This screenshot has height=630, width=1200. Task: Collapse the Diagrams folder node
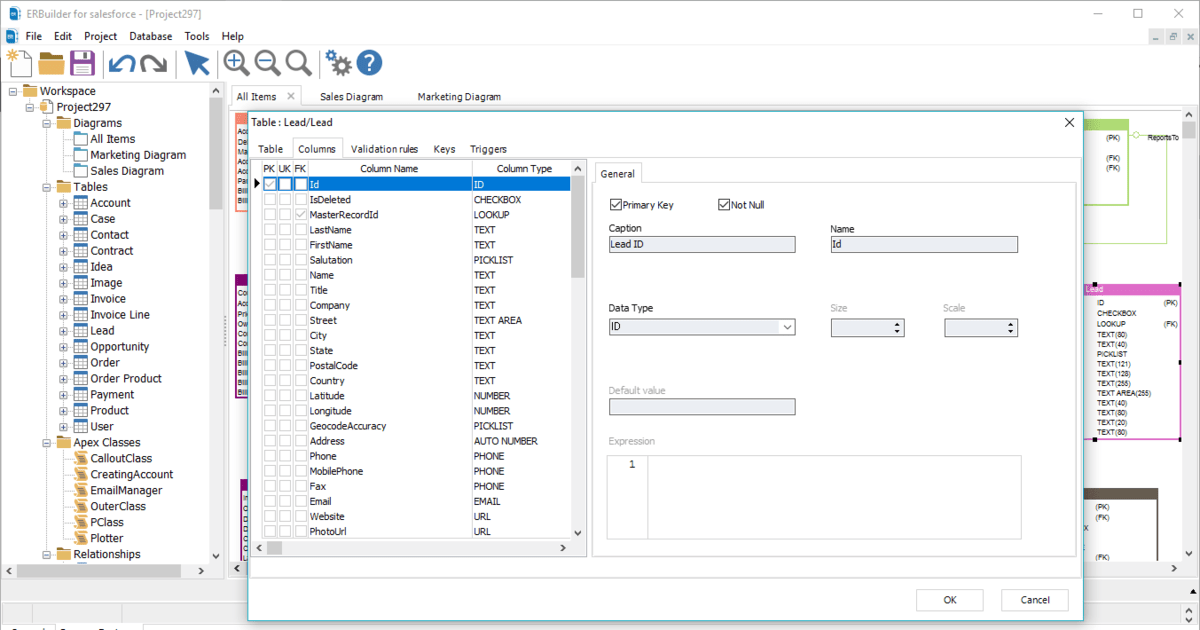[x=47, y=123]
